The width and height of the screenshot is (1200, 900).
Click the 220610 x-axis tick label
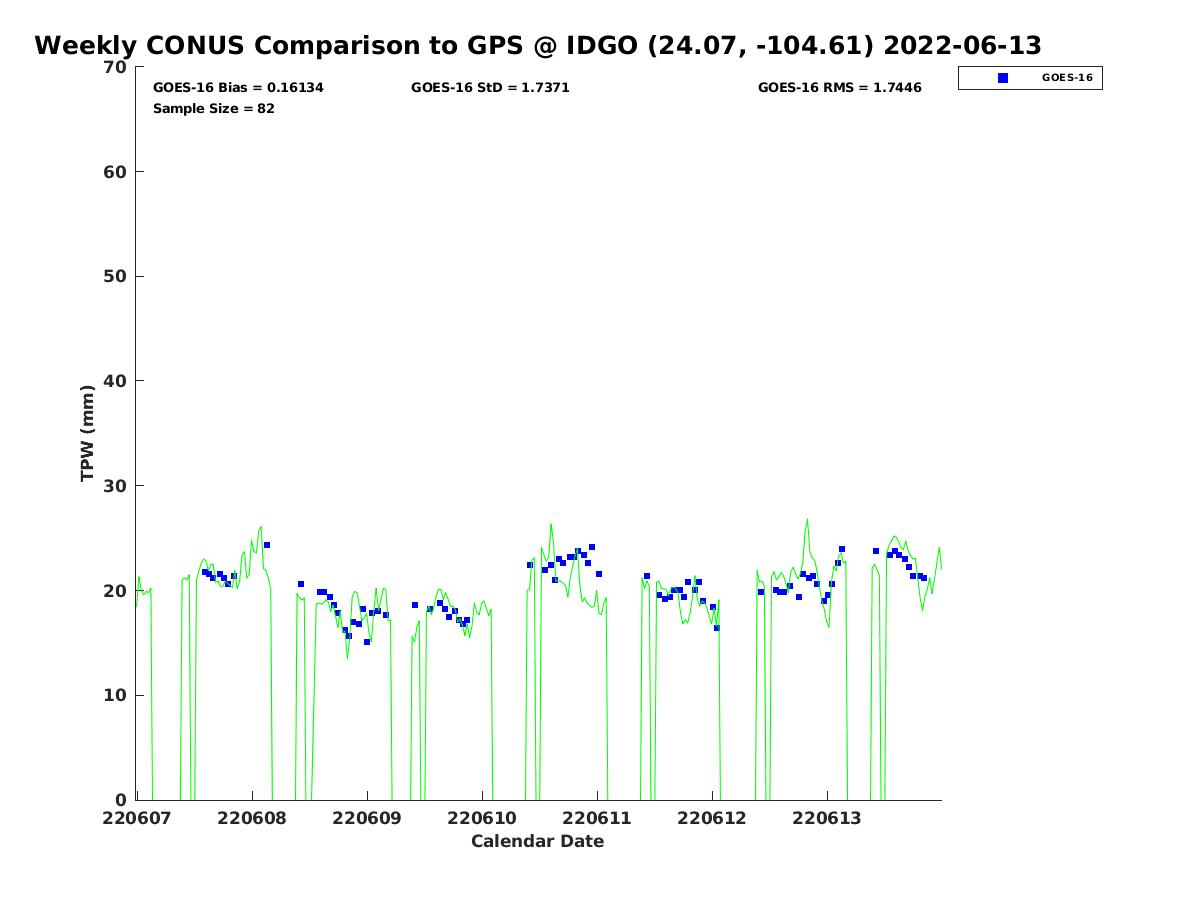pyautogui.click(x=482, y=818)
